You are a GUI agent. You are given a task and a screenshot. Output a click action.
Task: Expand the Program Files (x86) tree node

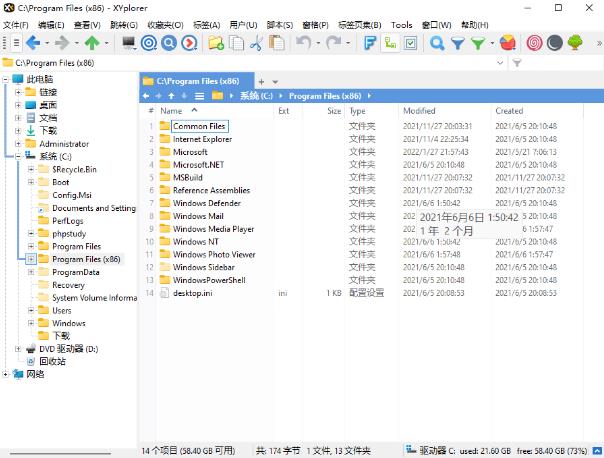[31, 259]
